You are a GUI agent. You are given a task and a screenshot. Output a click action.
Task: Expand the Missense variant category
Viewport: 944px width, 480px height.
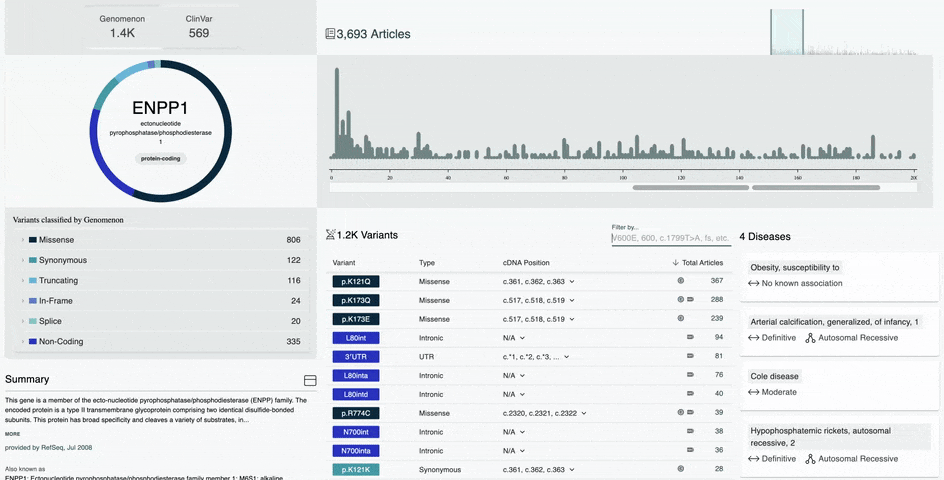tap(23, 240)
